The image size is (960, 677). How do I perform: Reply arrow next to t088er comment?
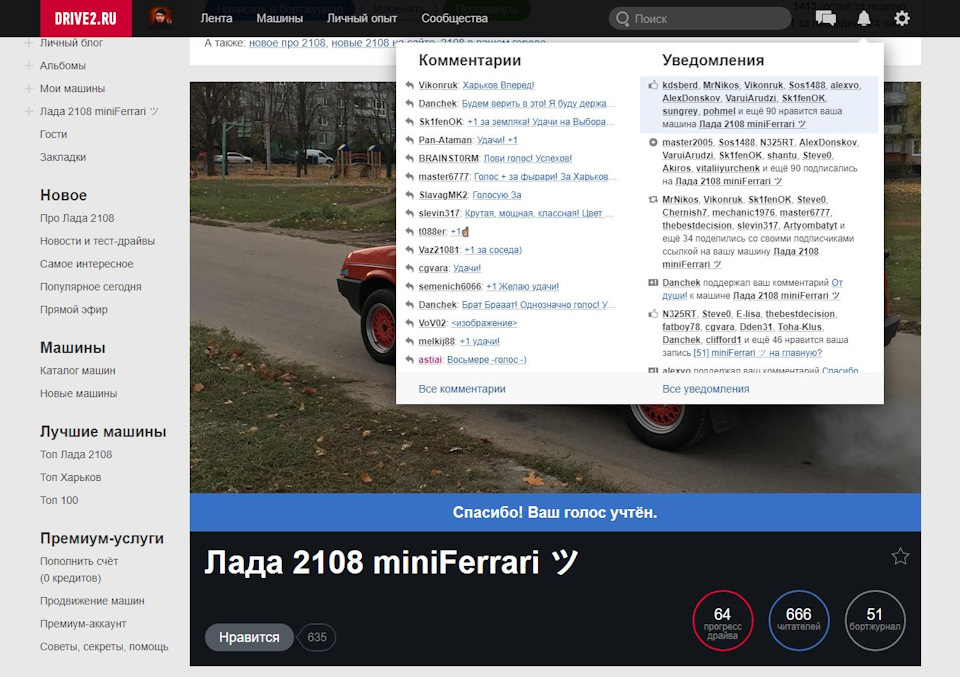pos(410,232)
